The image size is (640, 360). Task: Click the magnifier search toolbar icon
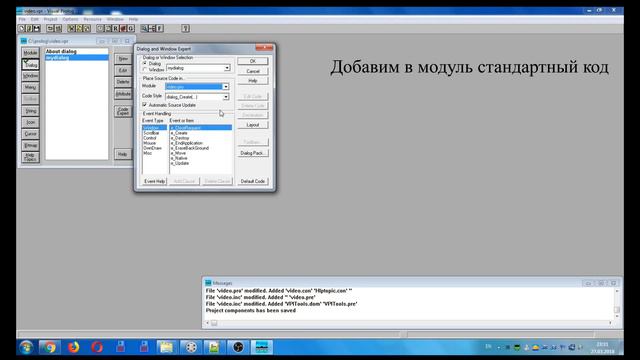(x=144, y=28)
